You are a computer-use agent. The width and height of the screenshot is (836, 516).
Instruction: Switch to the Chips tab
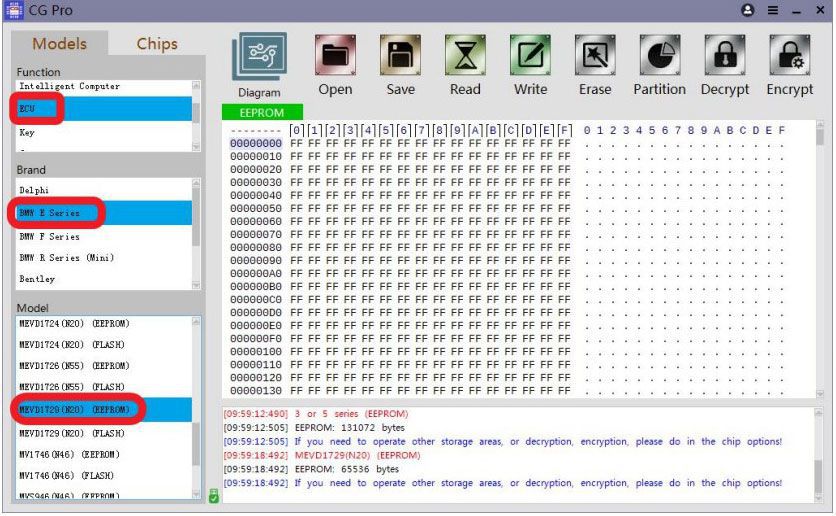(157, 44)
